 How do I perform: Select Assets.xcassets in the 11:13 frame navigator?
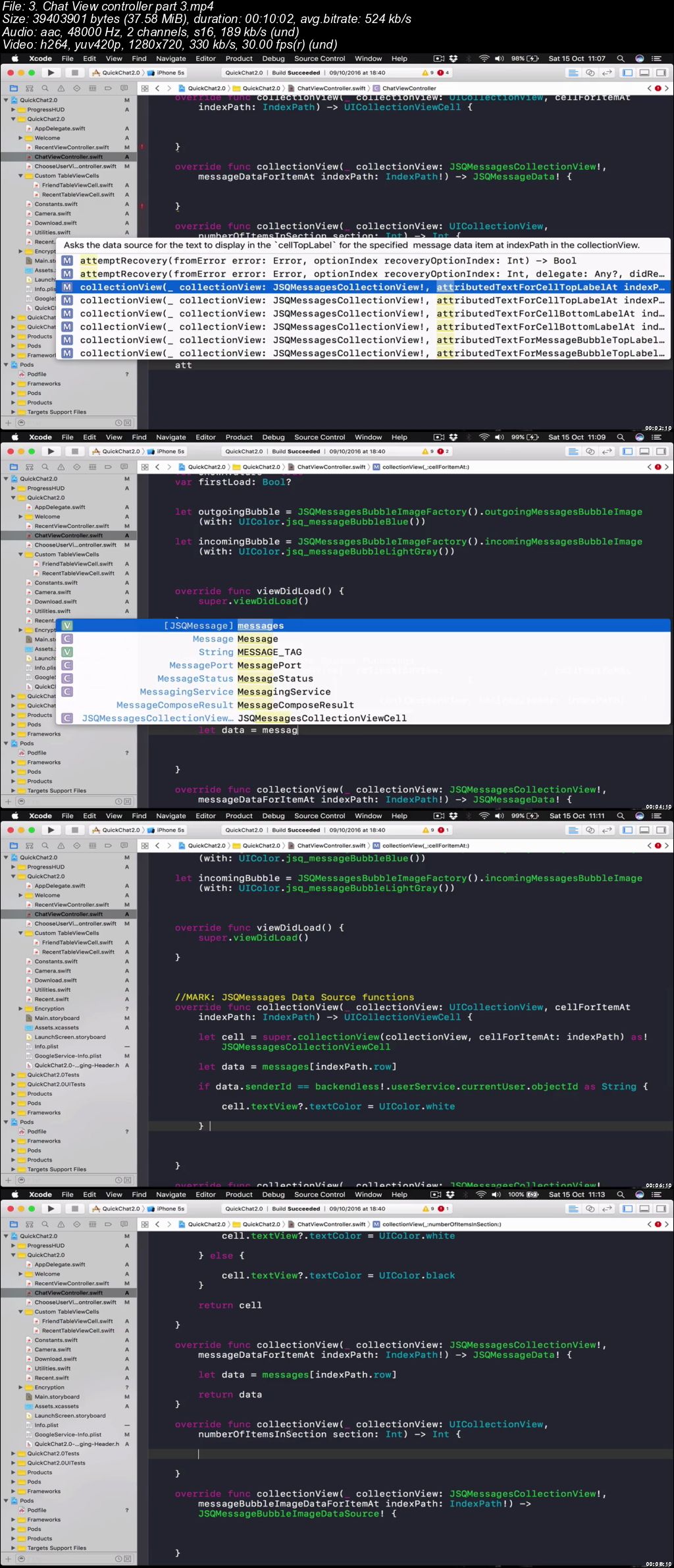point(56,1406)
